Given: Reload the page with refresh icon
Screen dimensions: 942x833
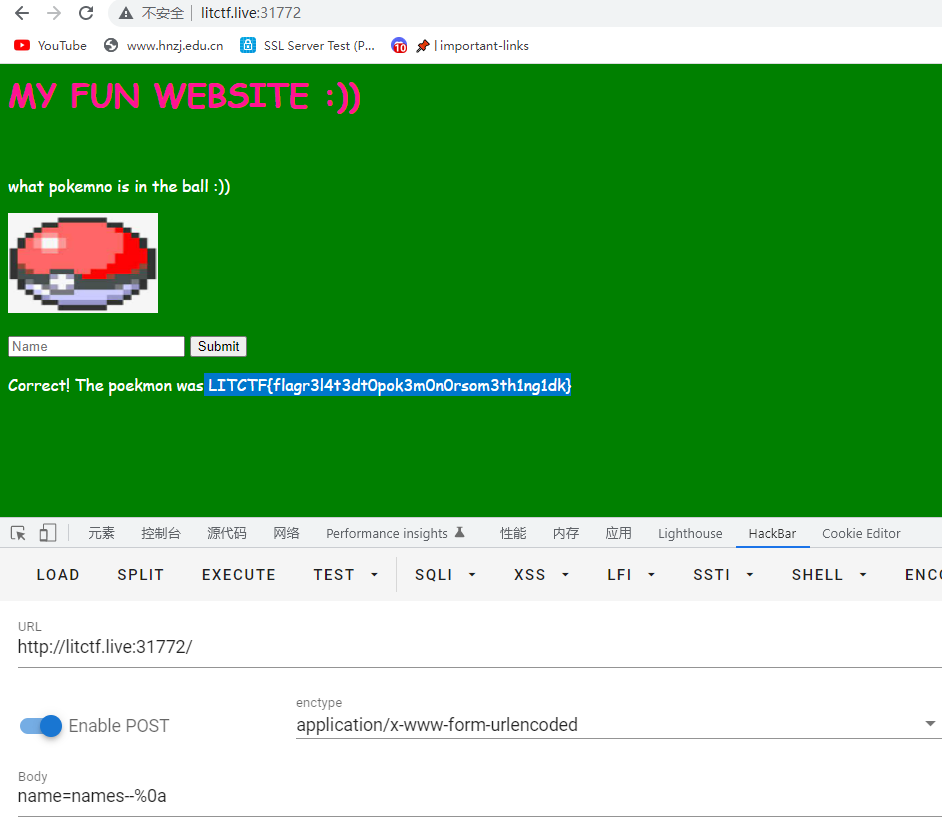Looking at the screenshot, I should pyautogui.click(x=87, y=13).
